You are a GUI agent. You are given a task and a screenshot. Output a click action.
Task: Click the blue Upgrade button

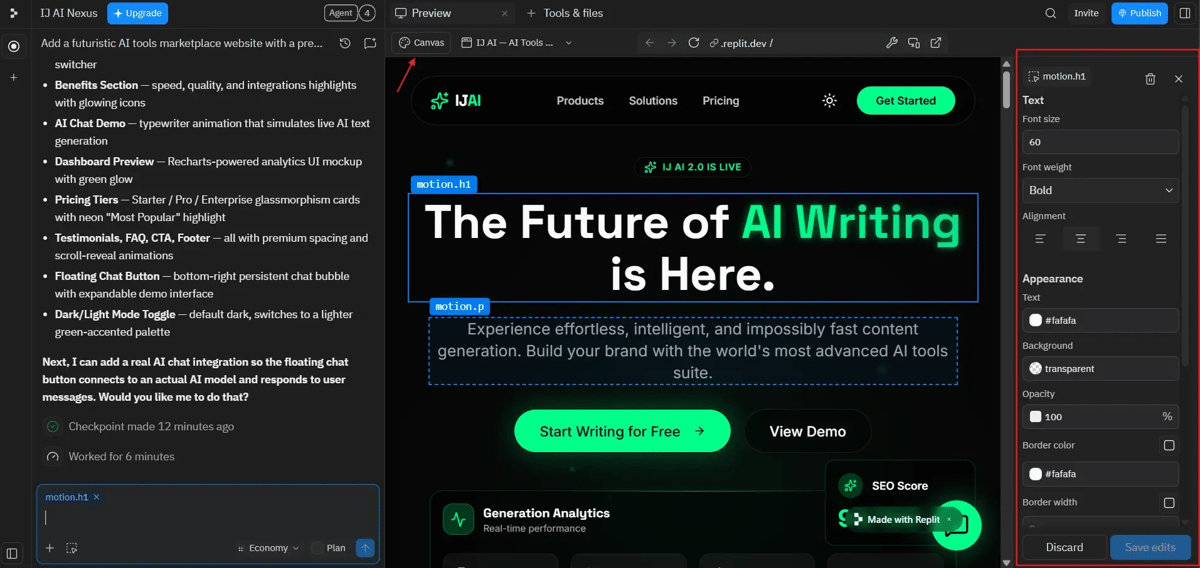pos(137,13)
